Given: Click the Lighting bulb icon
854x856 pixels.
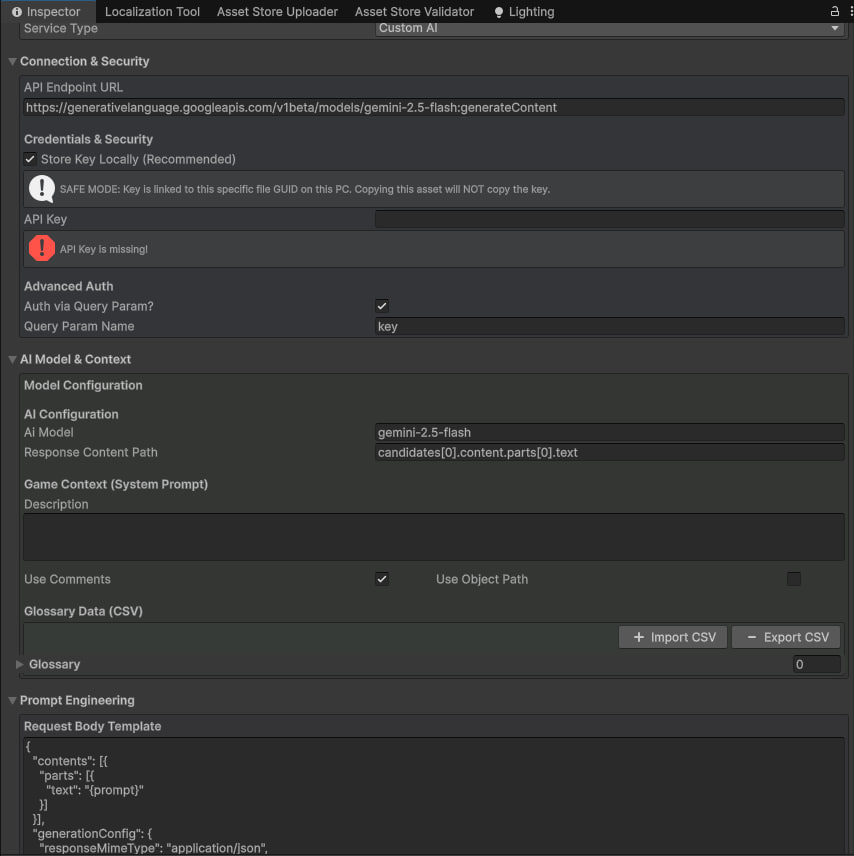Looking at the screenshot, I should pyautogui.click(x=497, y=11).
